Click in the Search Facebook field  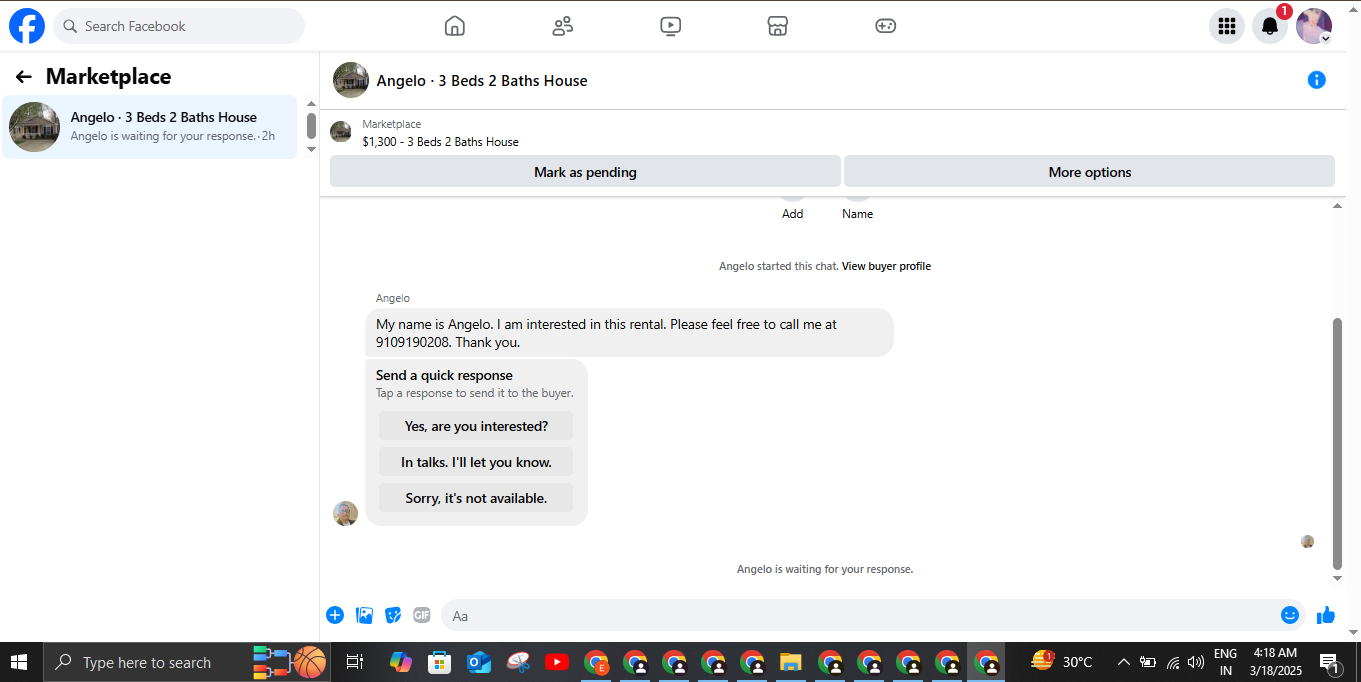179,26
